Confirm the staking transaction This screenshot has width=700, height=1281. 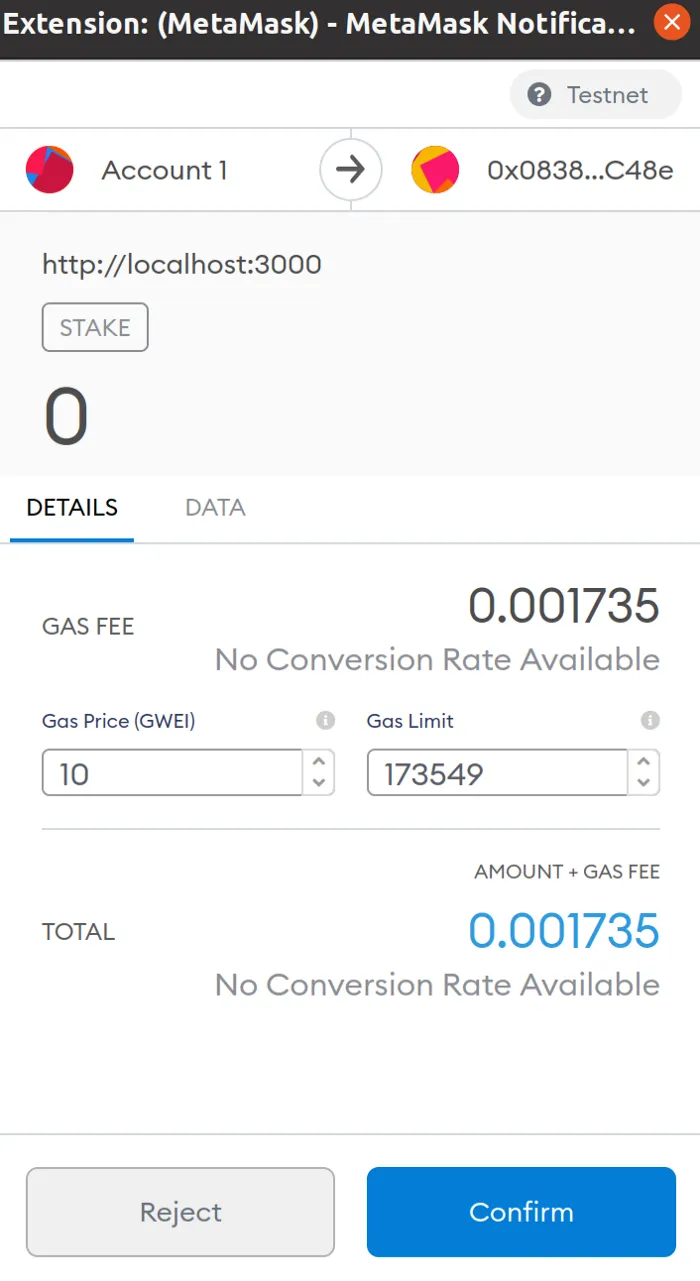point(521,1211)
